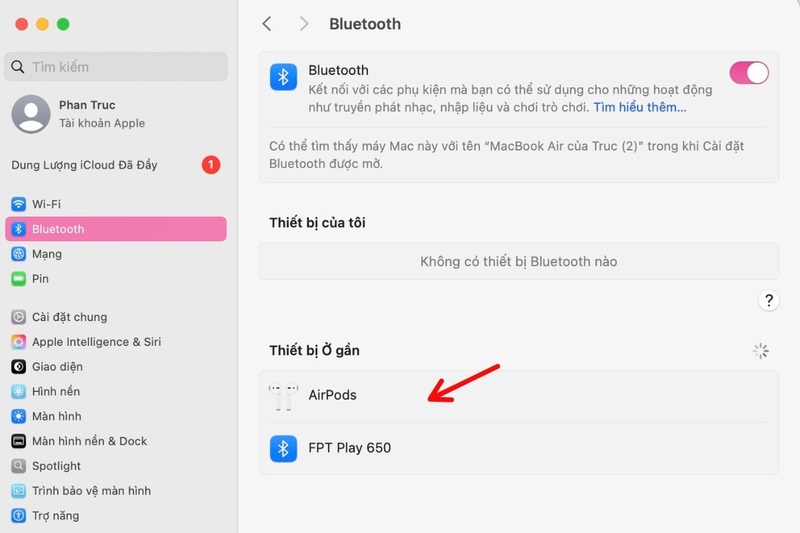Viewport: 800px width, 533px height.
Task: Open the Tìm hiểu thêm link
Action: pos(639,107)
